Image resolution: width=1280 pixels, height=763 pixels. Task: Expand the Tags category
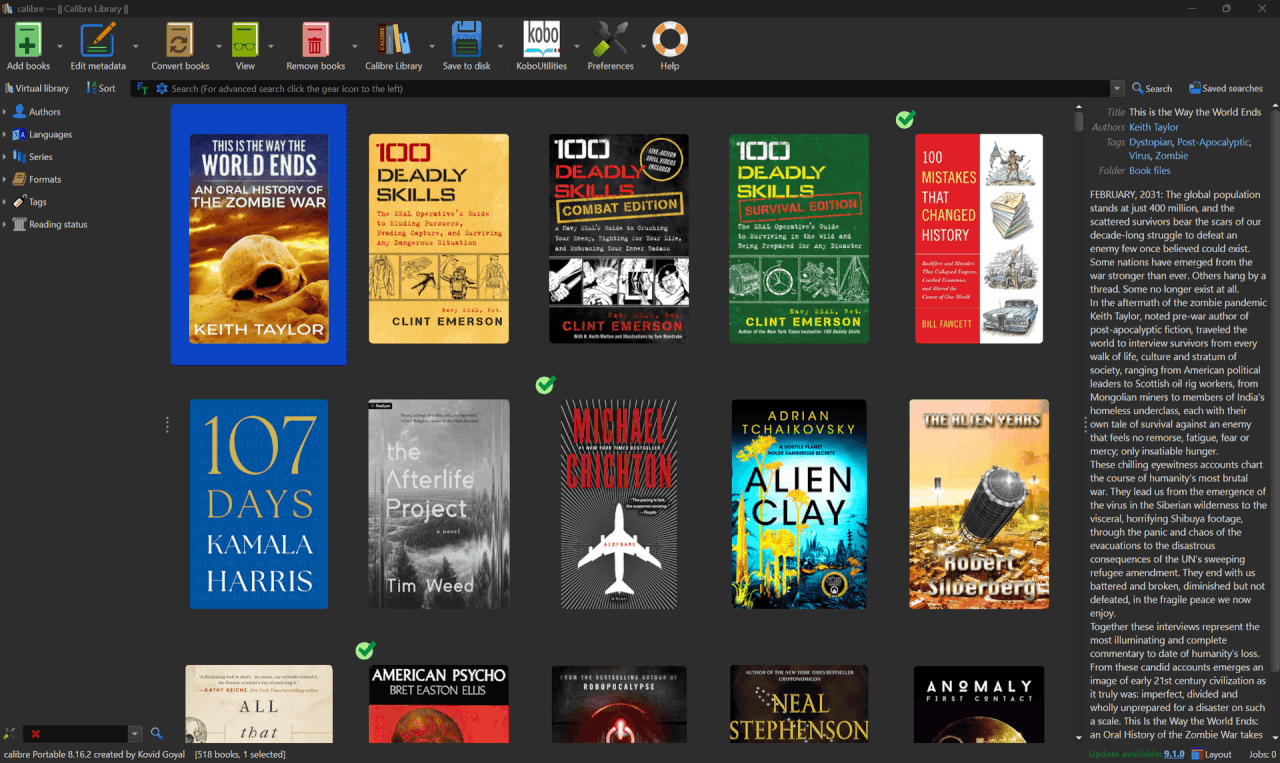pos(5,202)
